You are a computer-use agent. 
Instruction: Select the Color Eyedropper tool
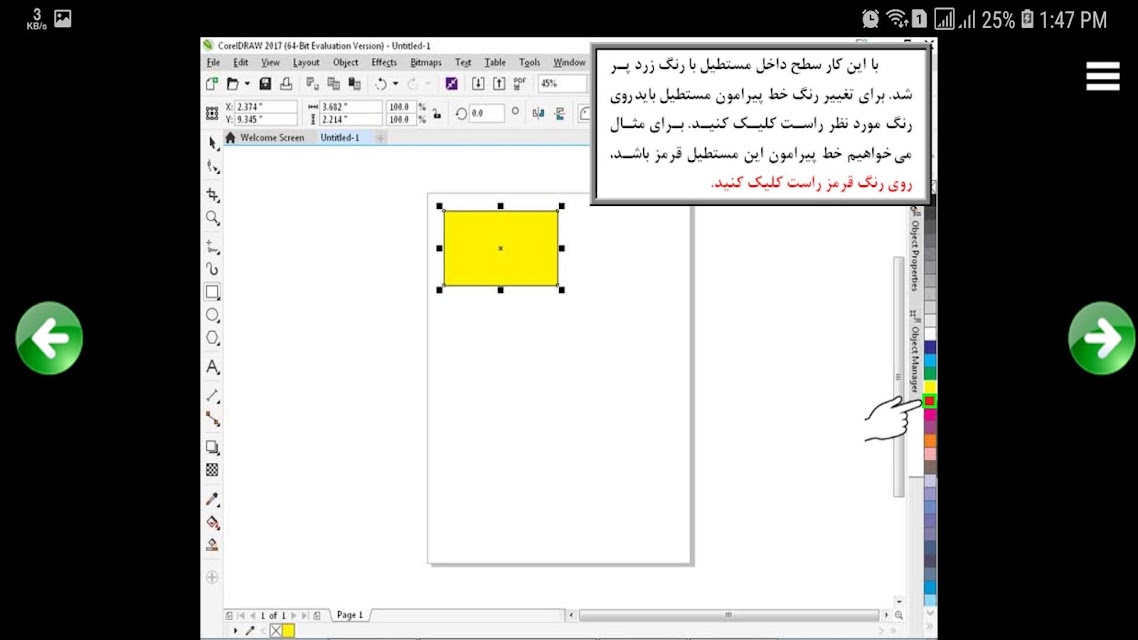212,499
